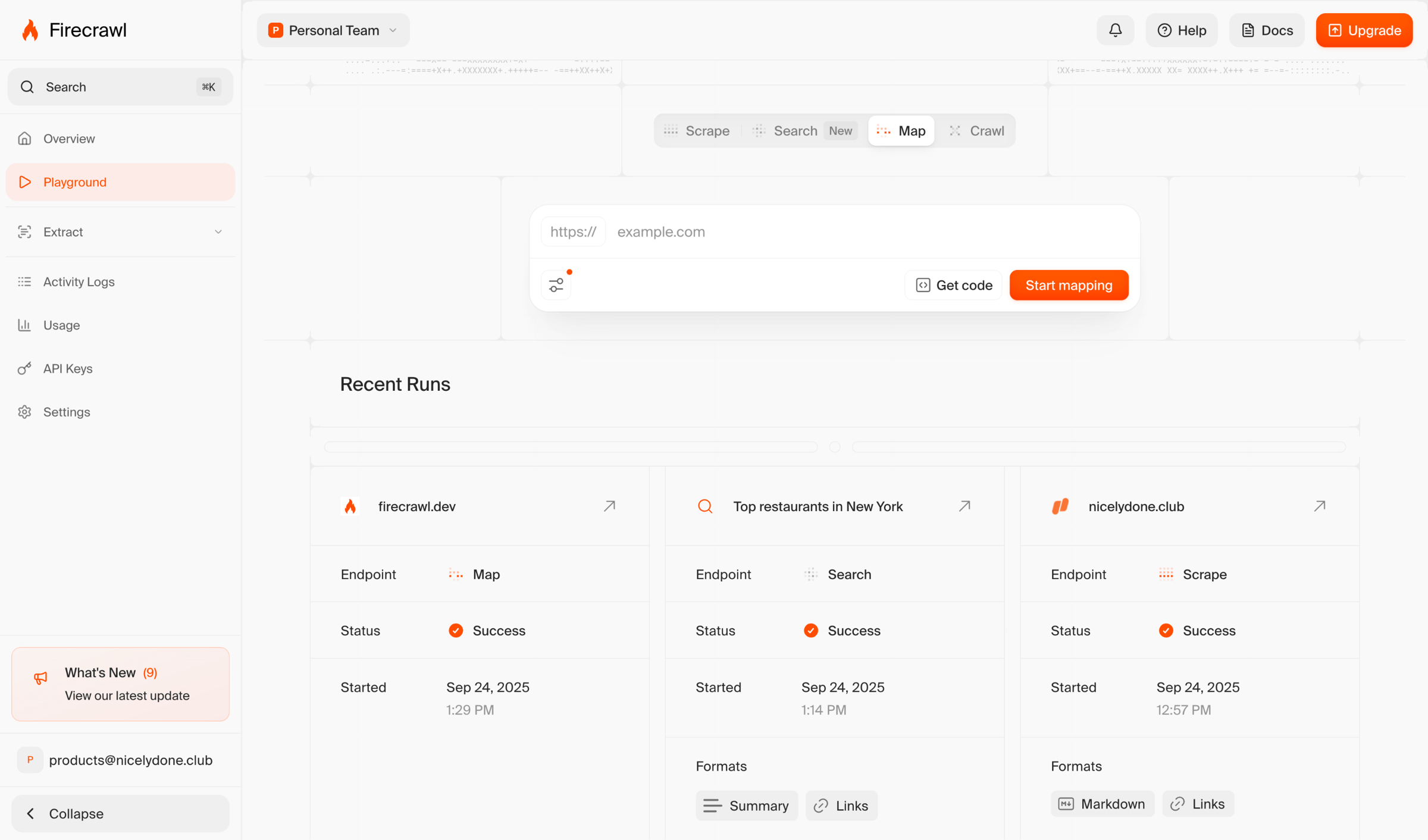
Task: Click the sidebar Search box
Action: coord(120,87)
